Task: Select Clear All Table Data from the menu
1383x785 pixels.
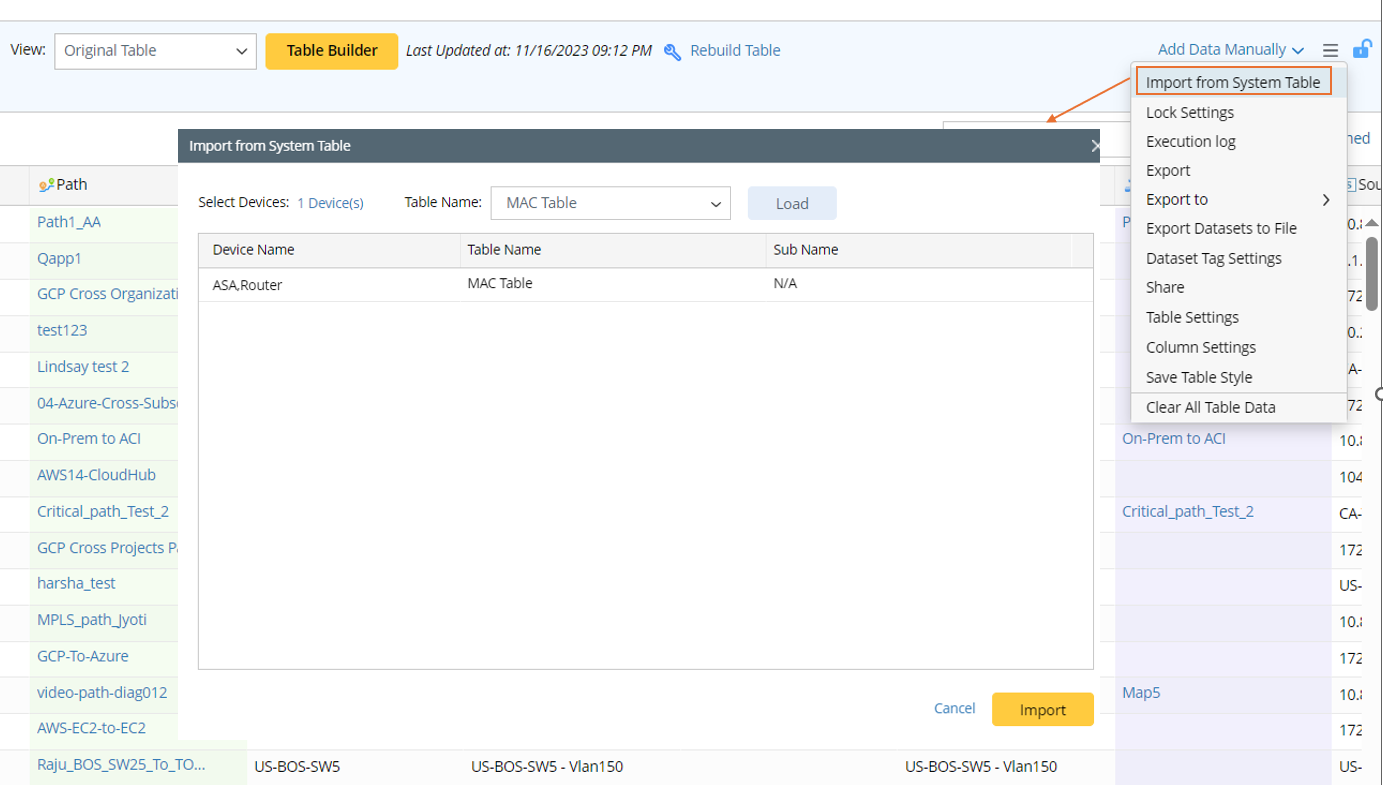Action: point(1211,407)
